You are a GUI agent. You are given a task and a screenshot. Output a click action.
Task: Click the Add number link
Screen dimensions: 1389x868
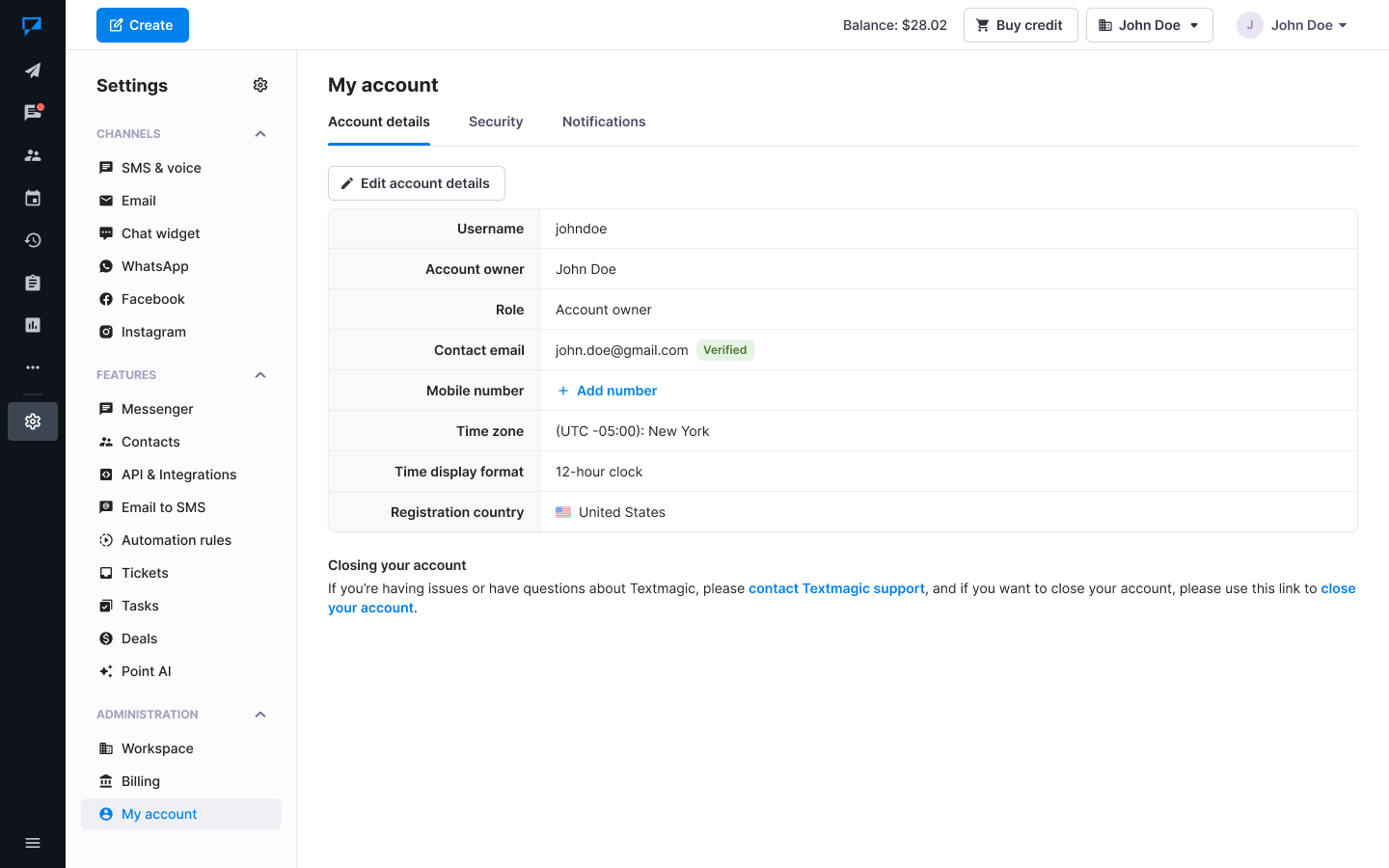[608, 391]
